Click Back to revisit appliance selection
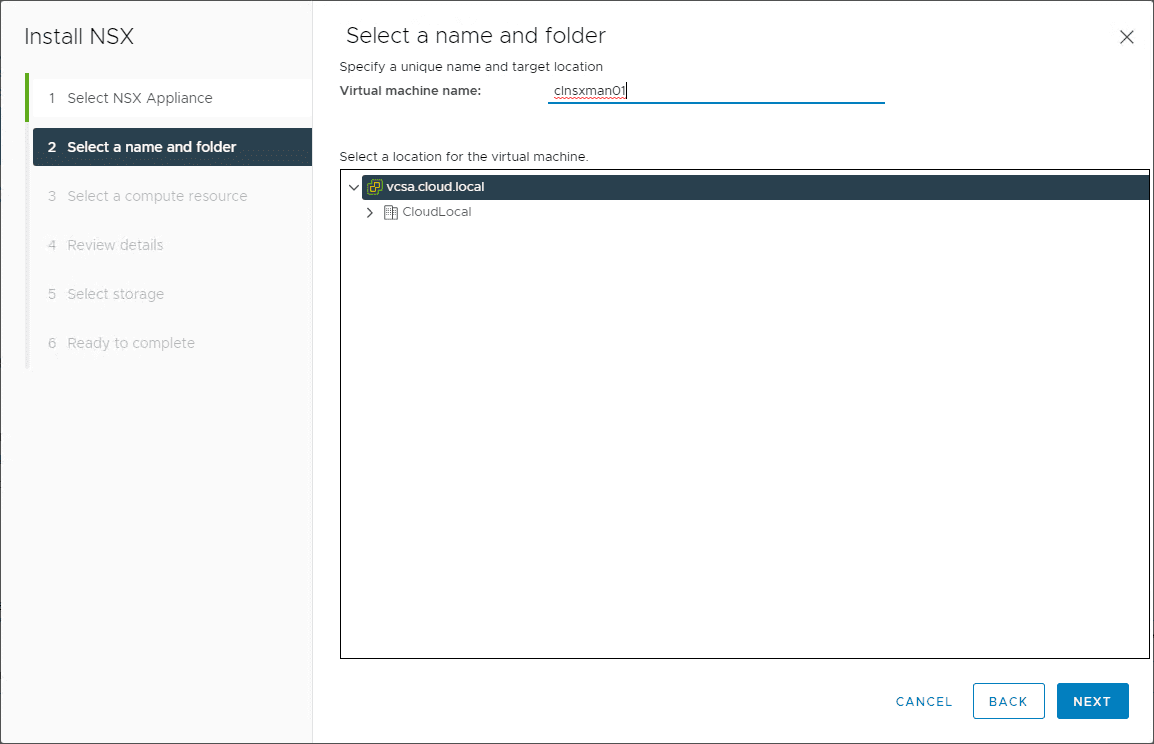Viewport: 1154px width, 744px height. 1008,701
